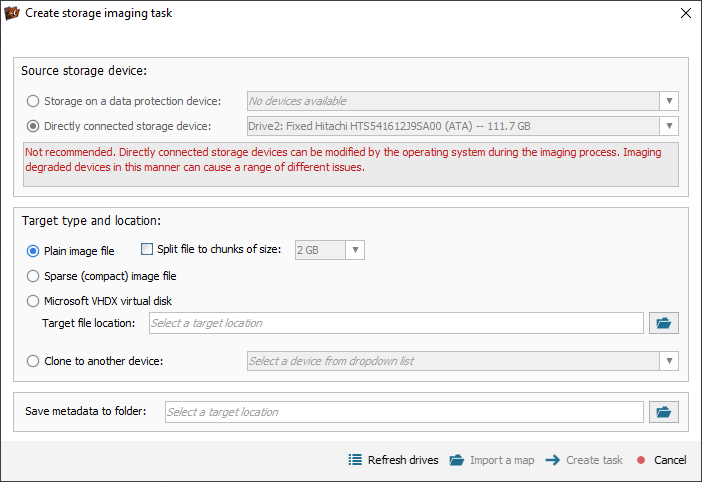Click the red Cancel dot icon
Image resolution: width=702 pixels, height=482 pixels.
tap(641, 460)
